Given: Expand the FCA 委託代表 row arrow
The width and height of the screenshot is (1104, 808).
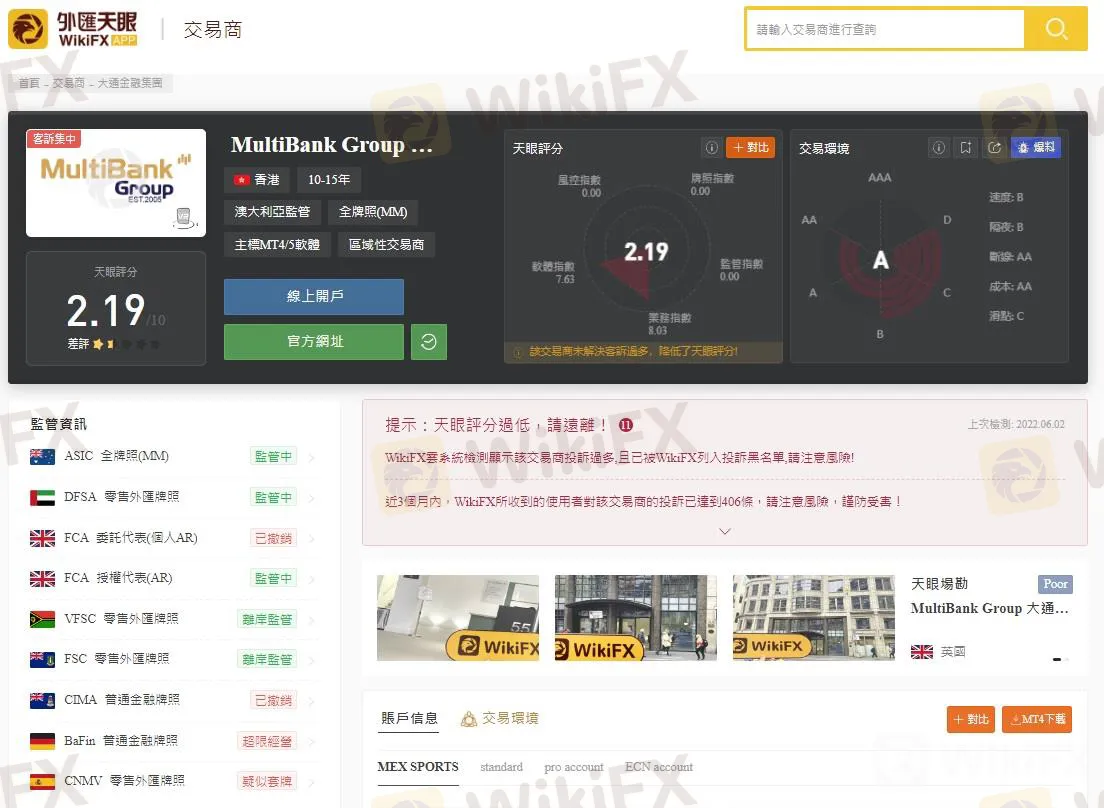Looking at the screenshot, I should coord(311,540).
